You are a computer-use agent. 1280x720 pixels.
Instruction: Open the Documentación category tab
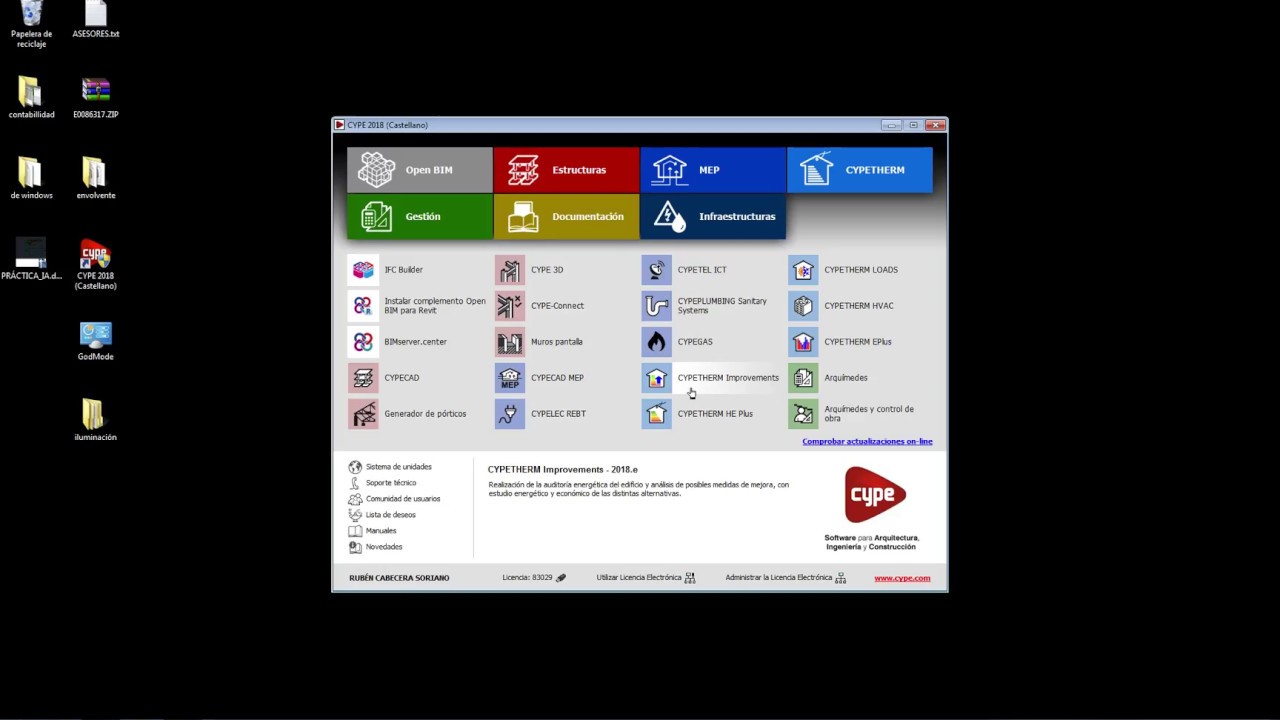pos(566,216)
